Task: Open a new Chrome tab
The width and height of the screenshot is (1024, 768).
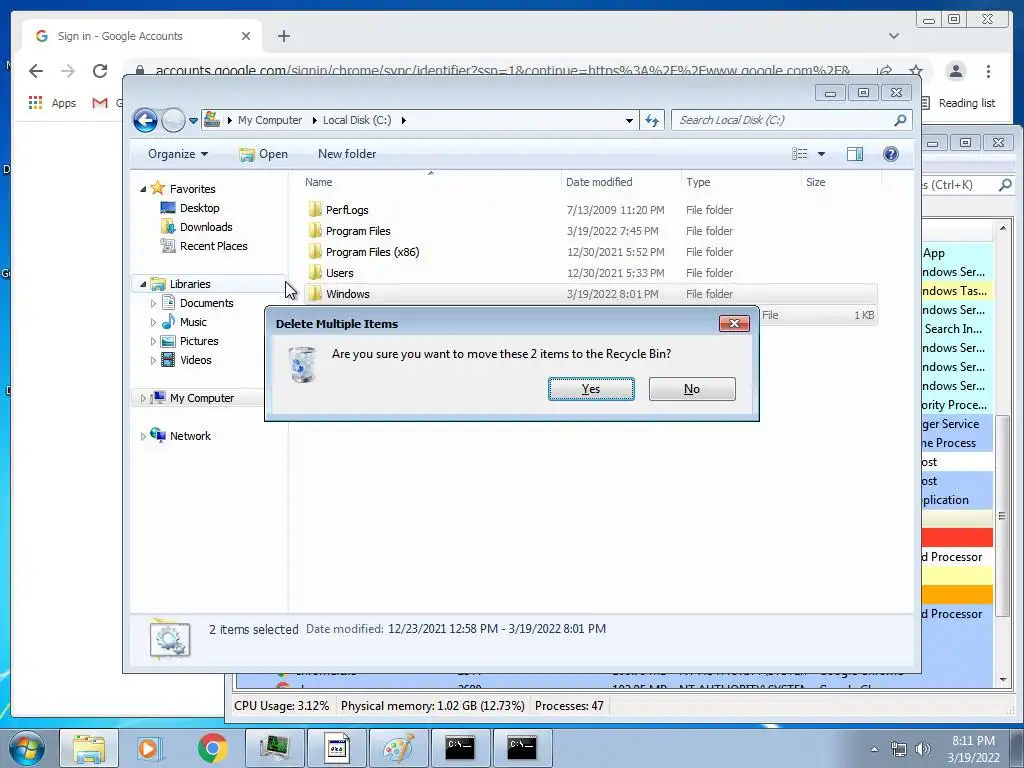Action: (x=283, y=36)
